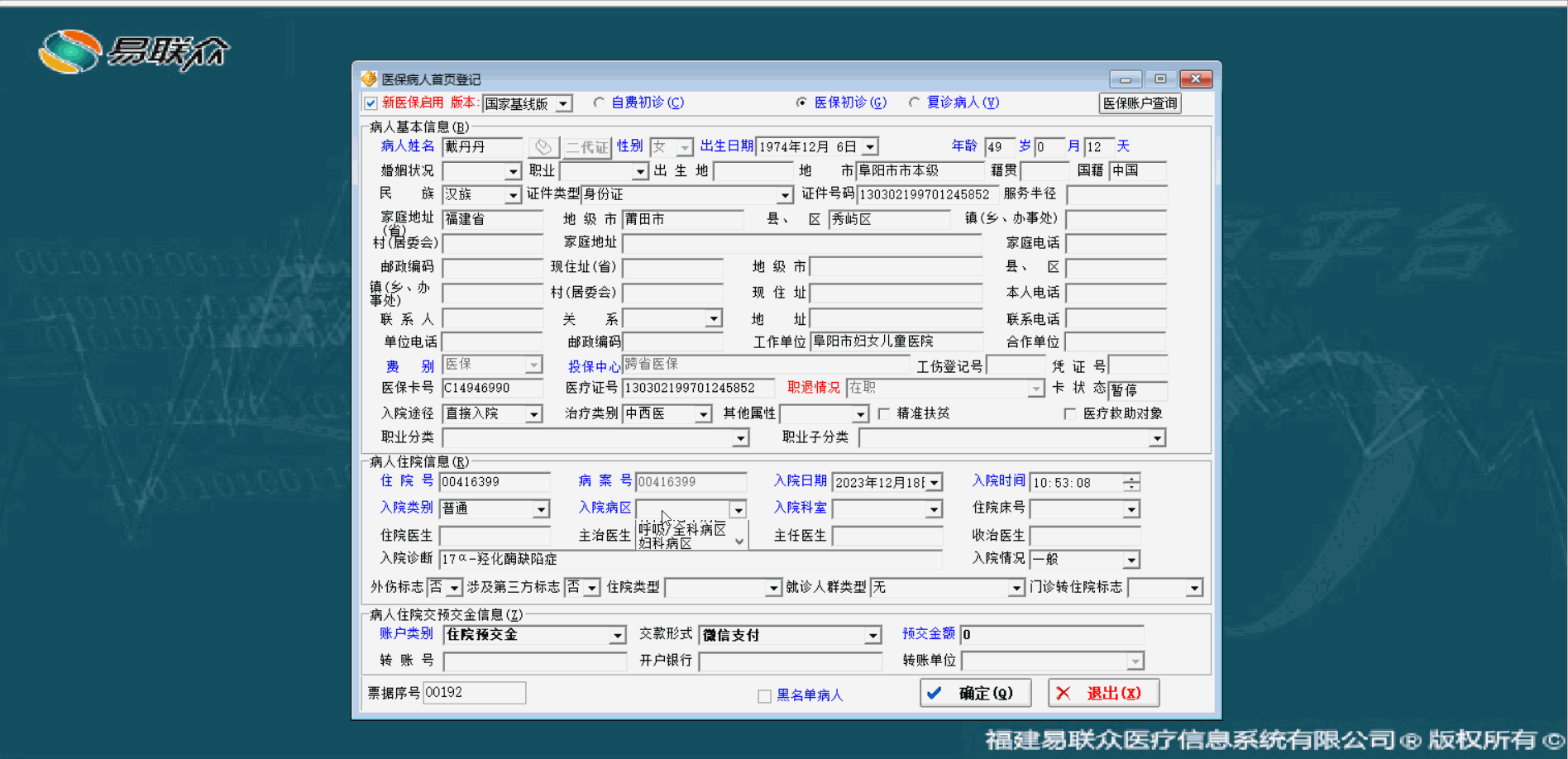This screenshot has height=759, width=1568.
Task: Expand the 婚姻状况 dropdown
Action: point(514,171)
